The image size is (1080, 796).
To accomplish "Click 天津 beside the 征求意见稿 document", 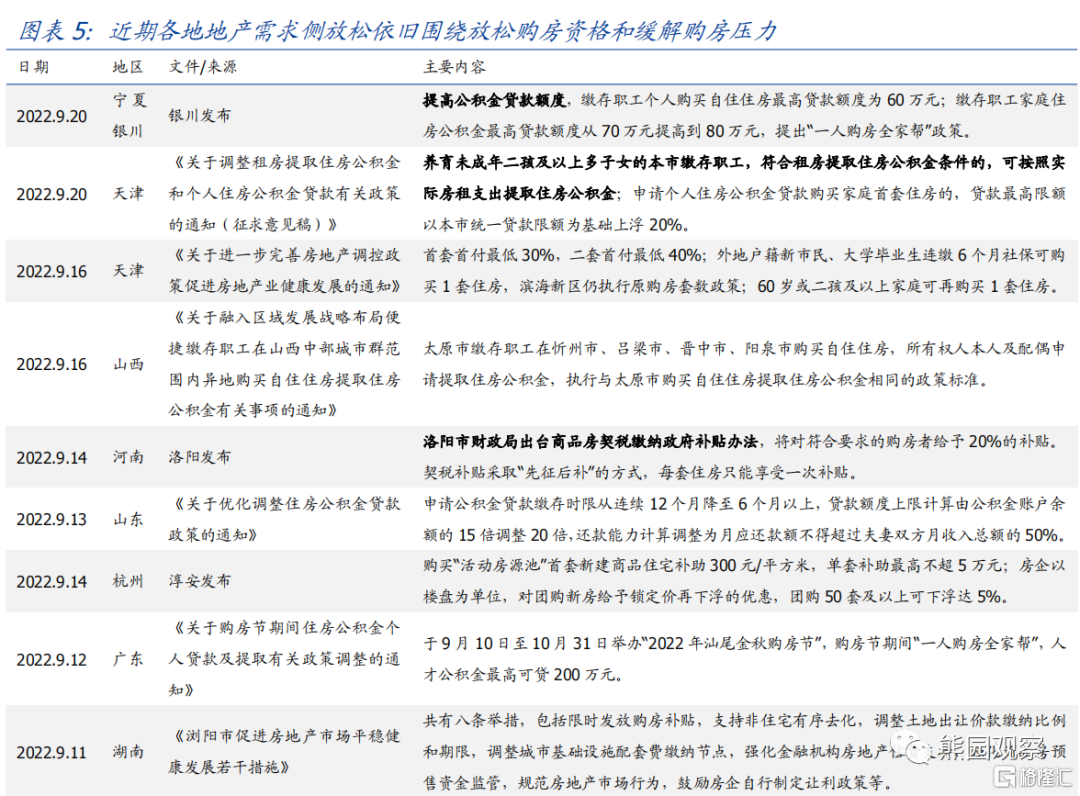I will [128, 193].
